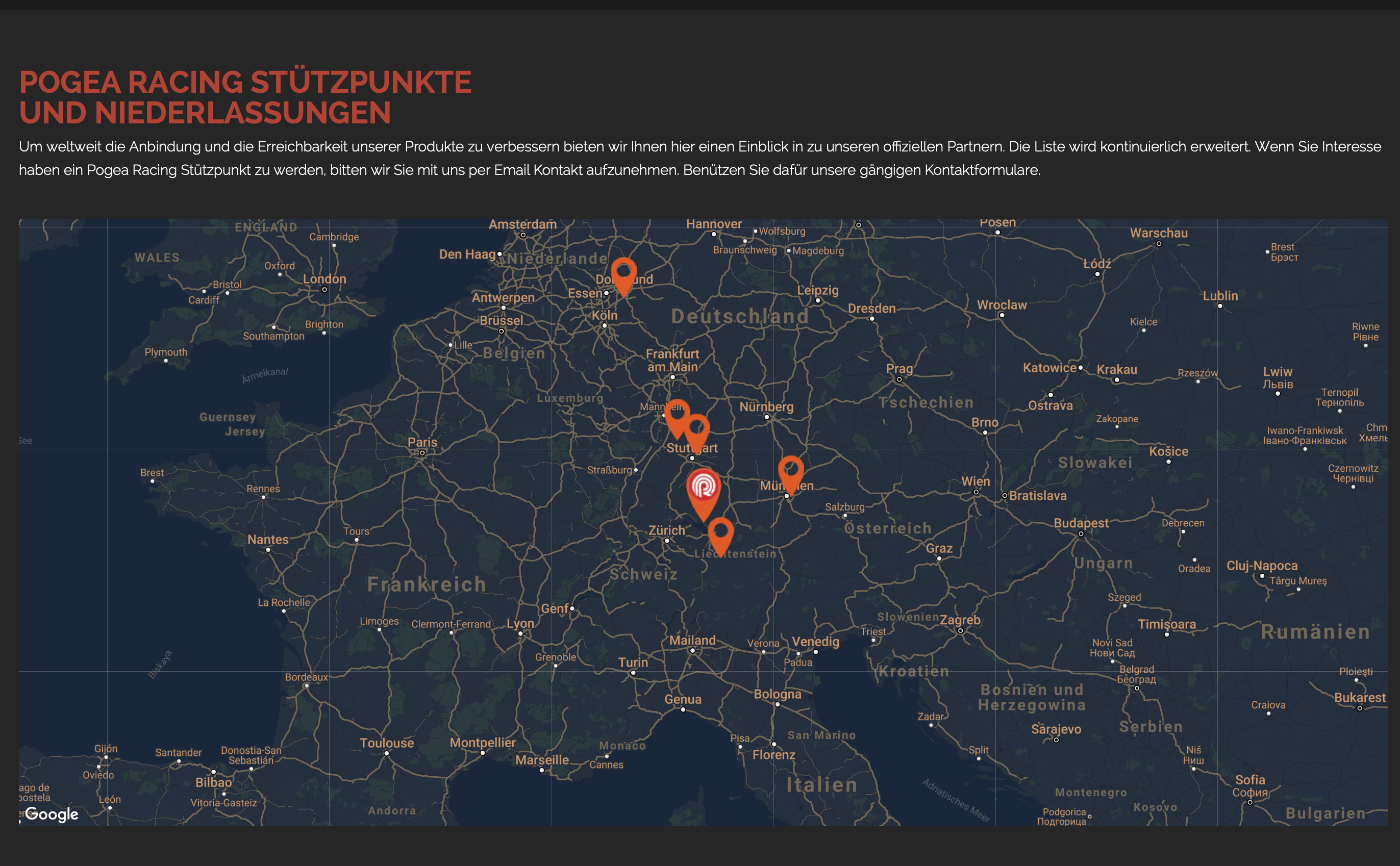Click the Pogea Racing Stützpunkte heading
The height and width of the screenshot is (866, 1400).
[245, 97]
